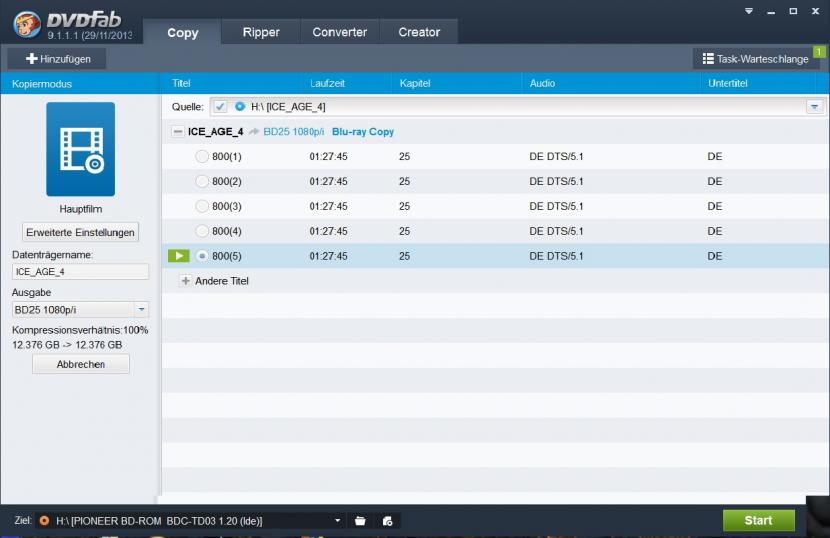Switch to the Copy tab

click(183, 32)
